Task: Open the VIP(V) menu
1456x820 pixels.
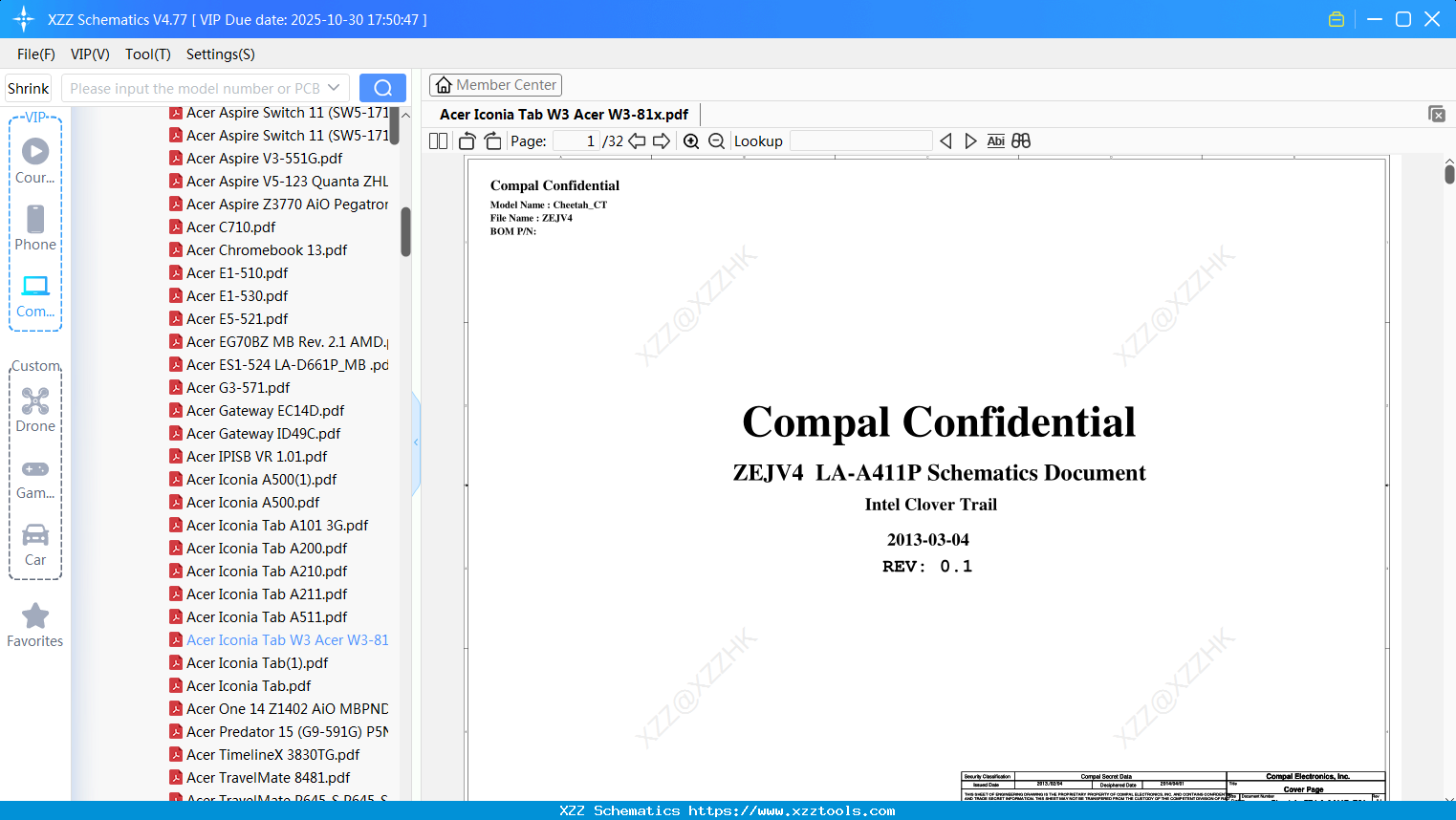Action: click(90, 54)
